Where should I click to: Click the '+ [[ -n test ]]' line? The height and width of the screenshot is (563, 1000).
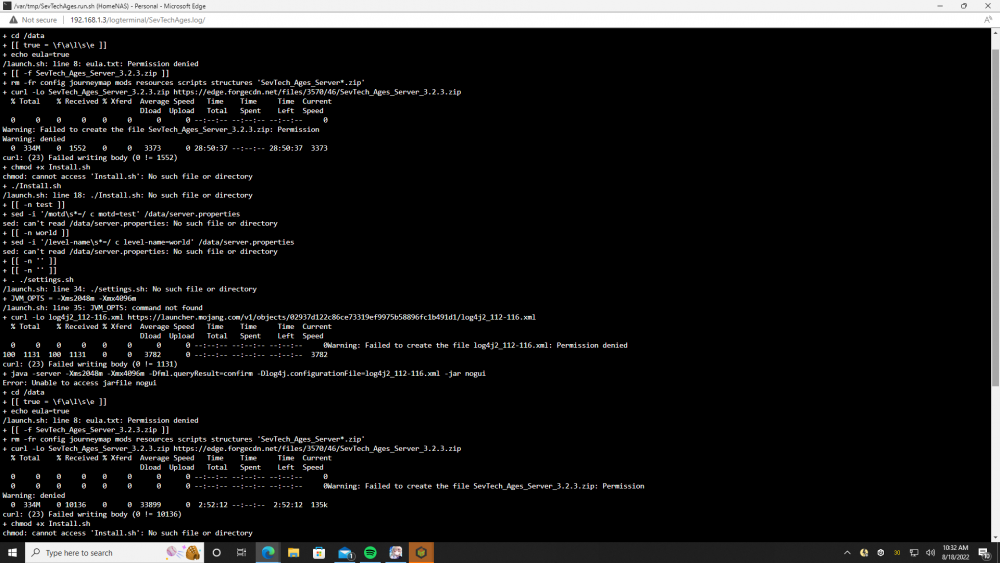pos(34,204)
